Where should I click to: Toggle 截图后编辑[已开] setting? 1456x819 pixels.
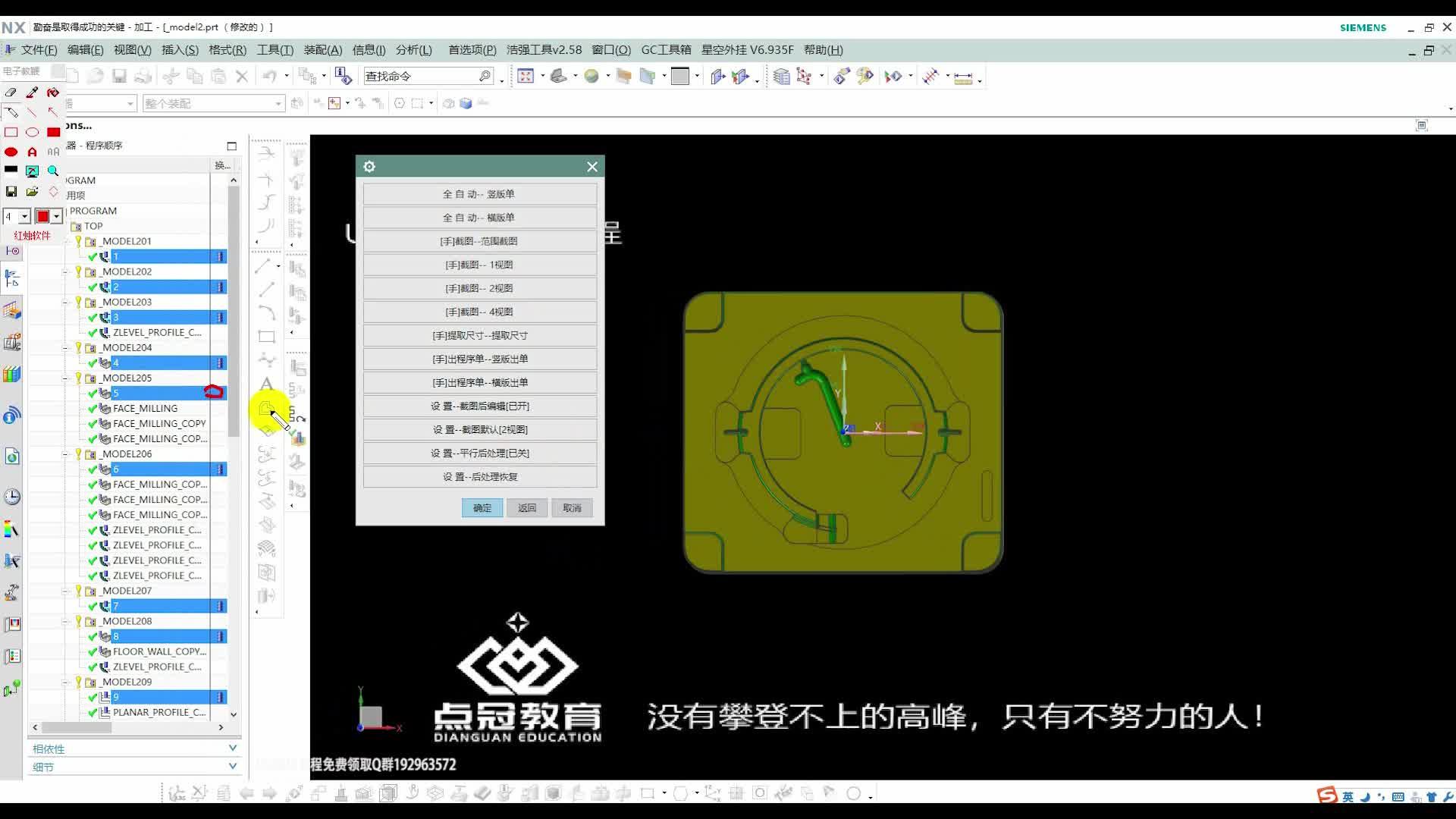(x=479, y=406)
